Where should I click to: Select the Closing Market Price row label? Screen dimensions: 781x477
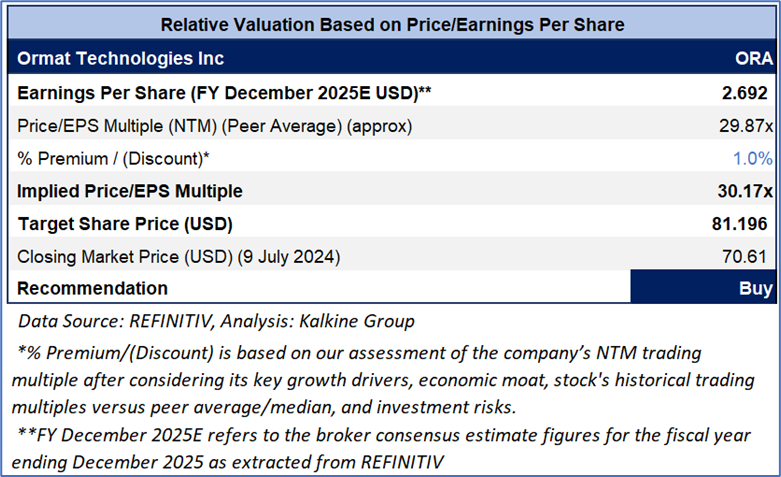point(179,257)
